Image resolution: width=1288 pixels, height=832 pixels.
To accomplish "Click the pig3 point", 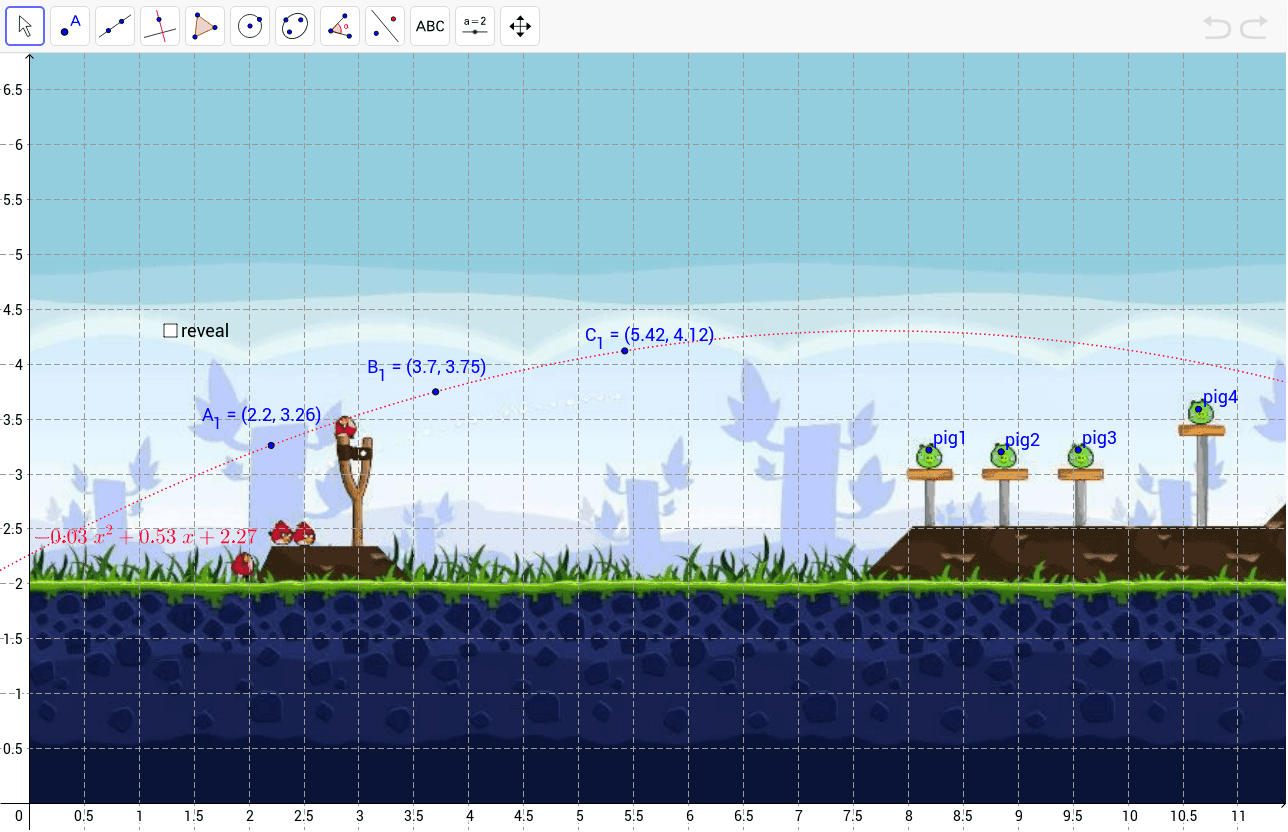I will pyautogui.click(x=1078, y=449).
